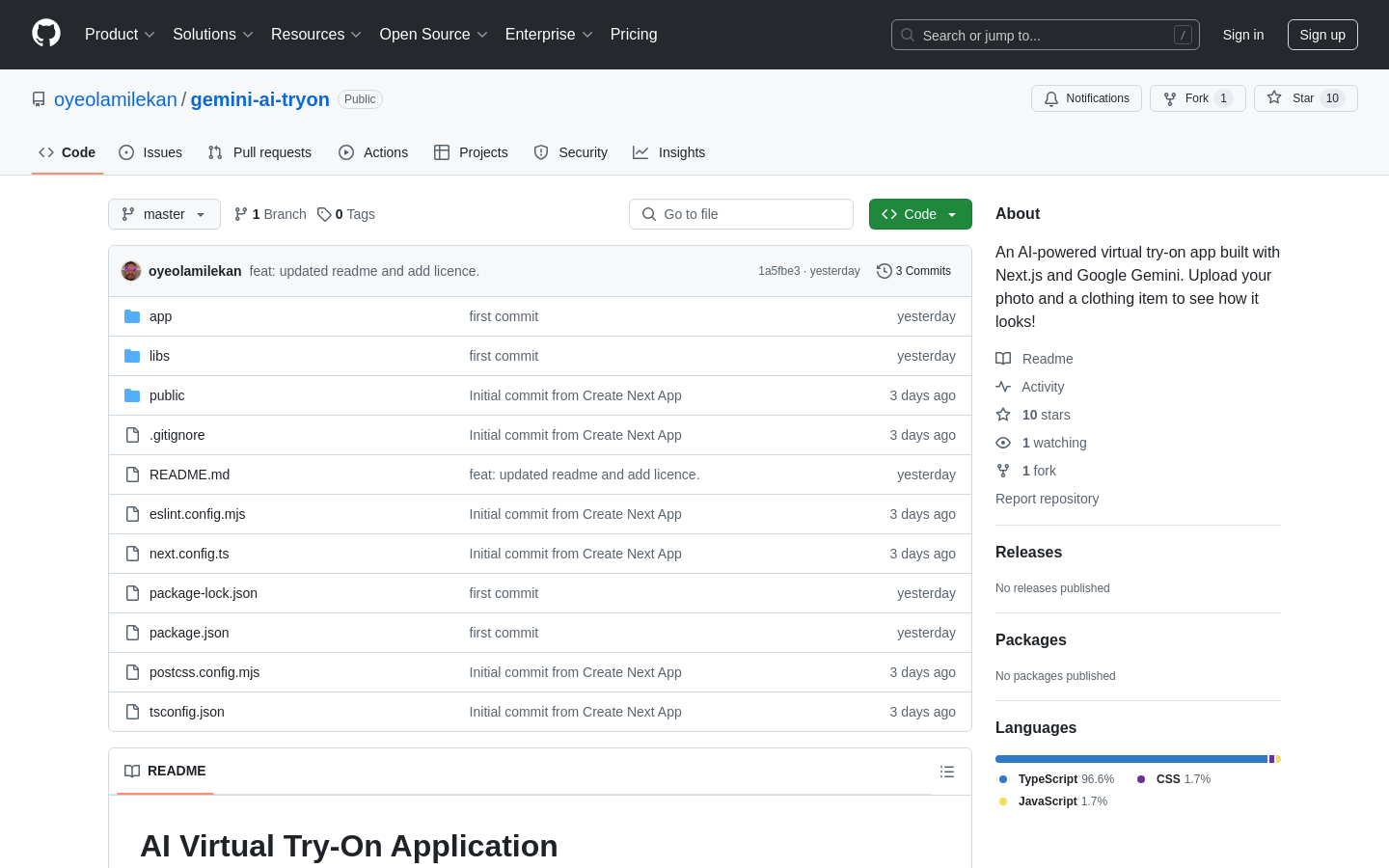Switch to the Pull requests tab
1389x868 pixels.
[x=259, y=152]
